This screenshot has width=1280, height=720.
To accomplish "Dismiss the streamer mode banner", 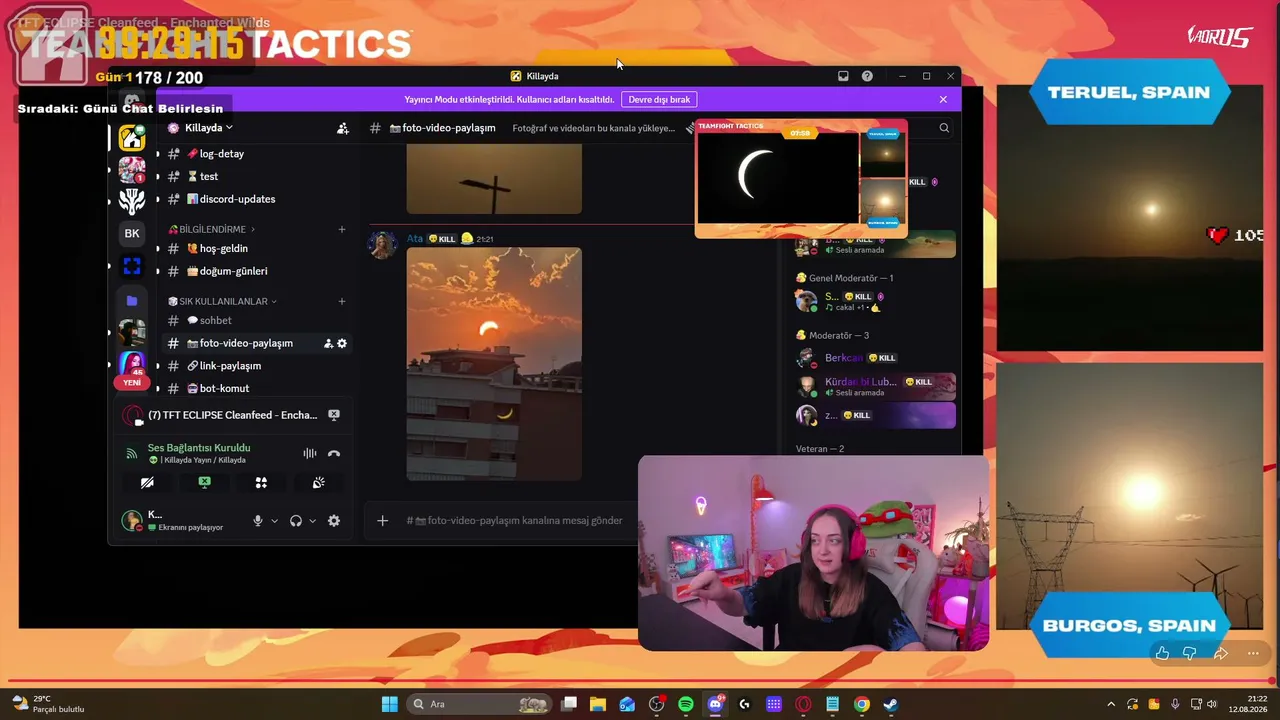I will coord(943,100).
